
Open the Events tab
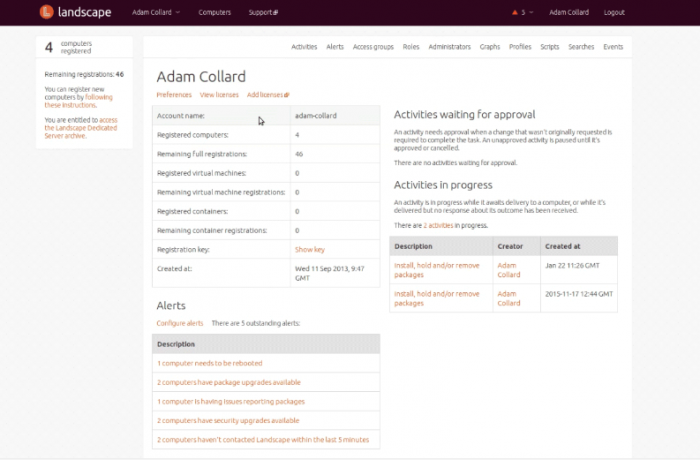613,47
